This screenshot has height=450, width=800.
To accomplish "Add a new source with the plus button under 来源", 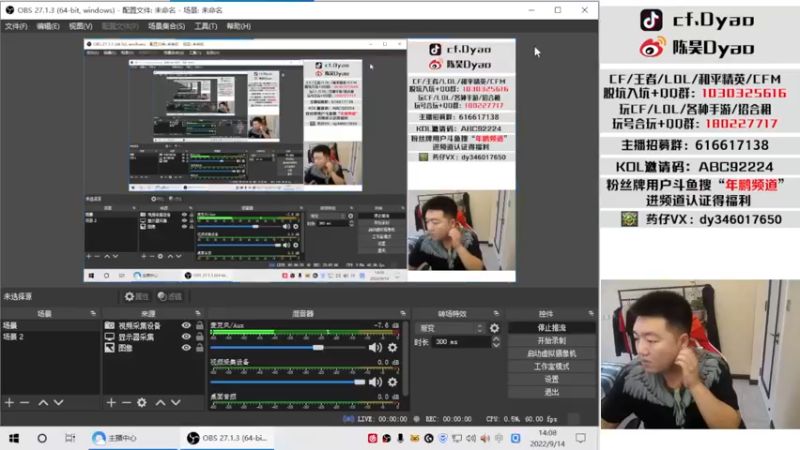I will point(111,403).
